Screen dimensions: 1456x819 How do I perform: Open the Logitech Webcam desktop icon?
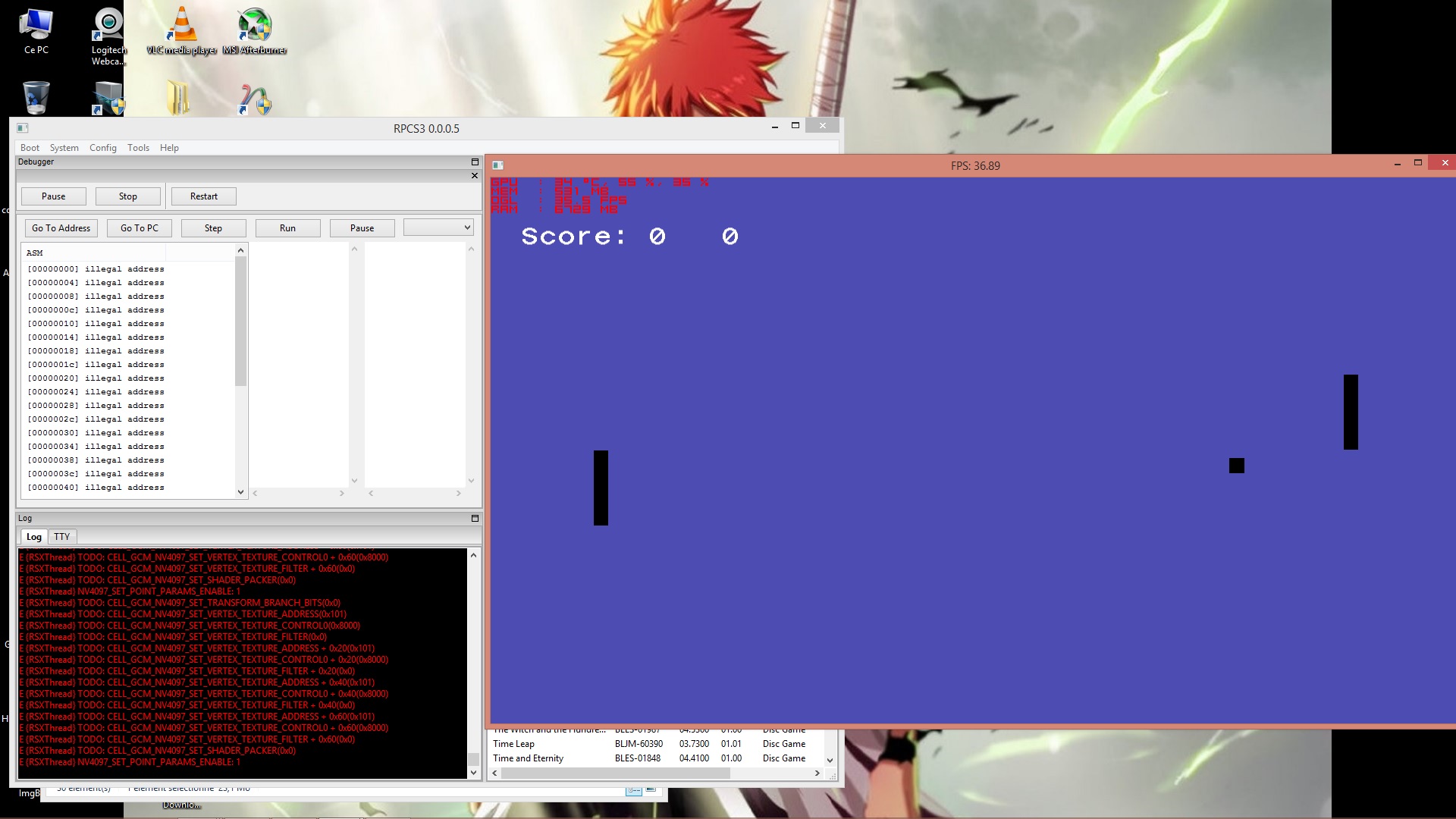(x=108, y=34)
